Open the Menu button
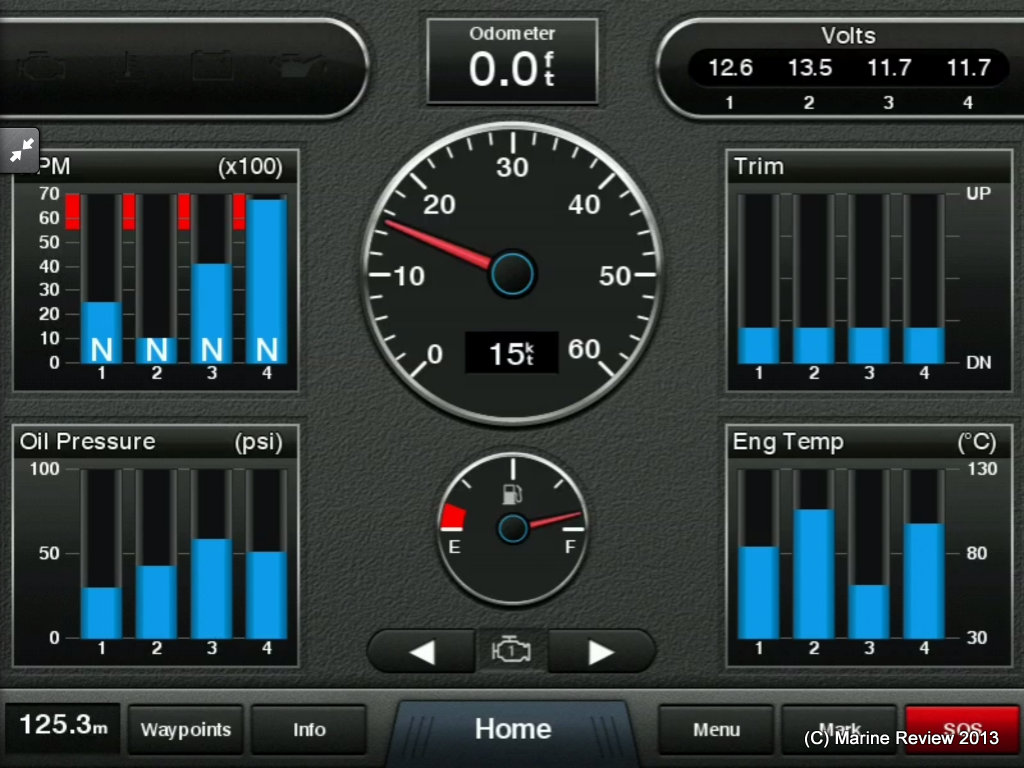Image resolution: width=1024 pixels, height=768 pixels. coord(716,729)
